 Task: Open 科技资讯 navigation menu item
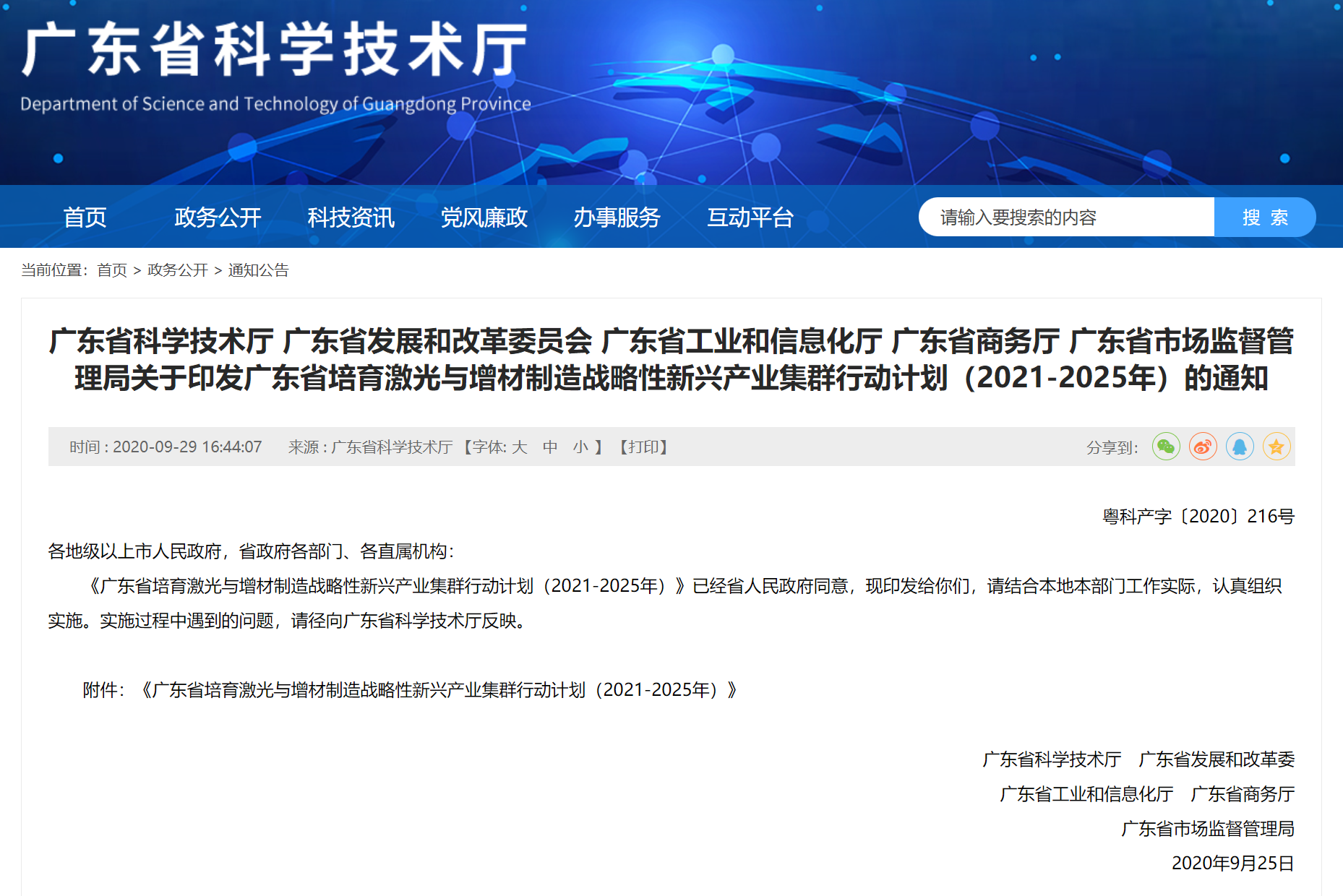pyautogui.click(x=351, y=217)
